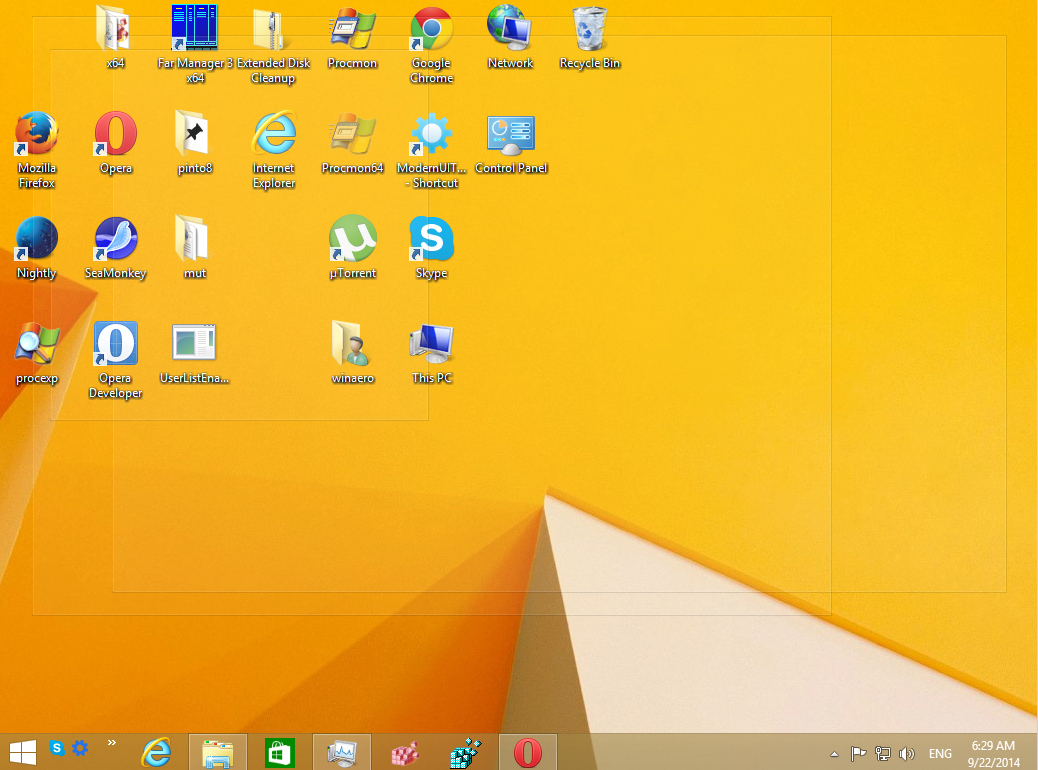This screenshot has height=770, width=1038.
Task: Select the Recycle Bin icon
Action: click(589, 36)
